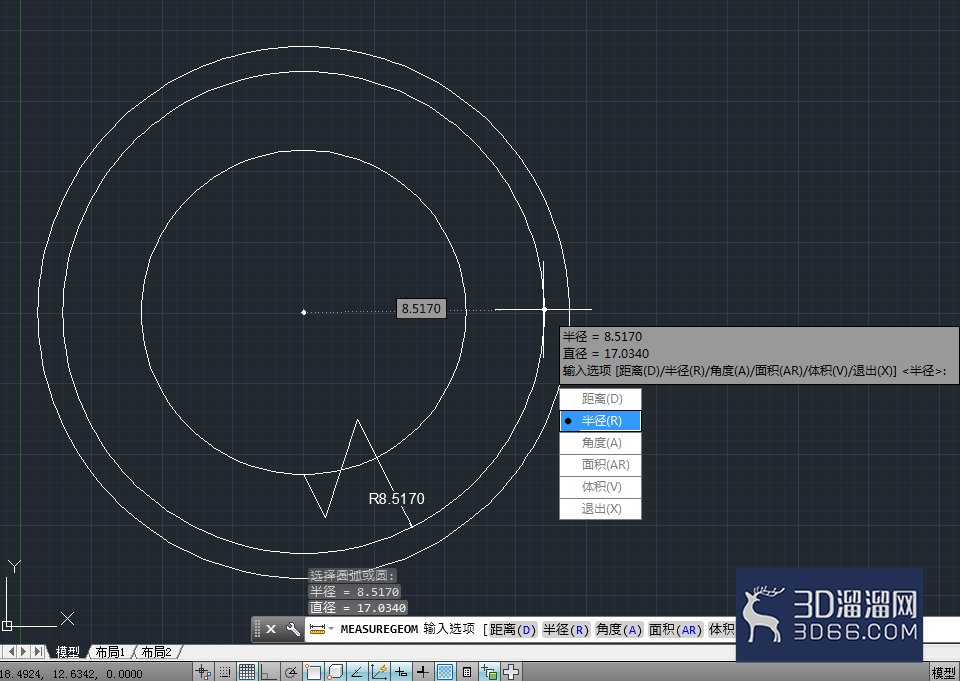Viewport: 960px width, 681px height.
Task: Choose 体积(V) in the popup option menu
Action: (601, 487)
